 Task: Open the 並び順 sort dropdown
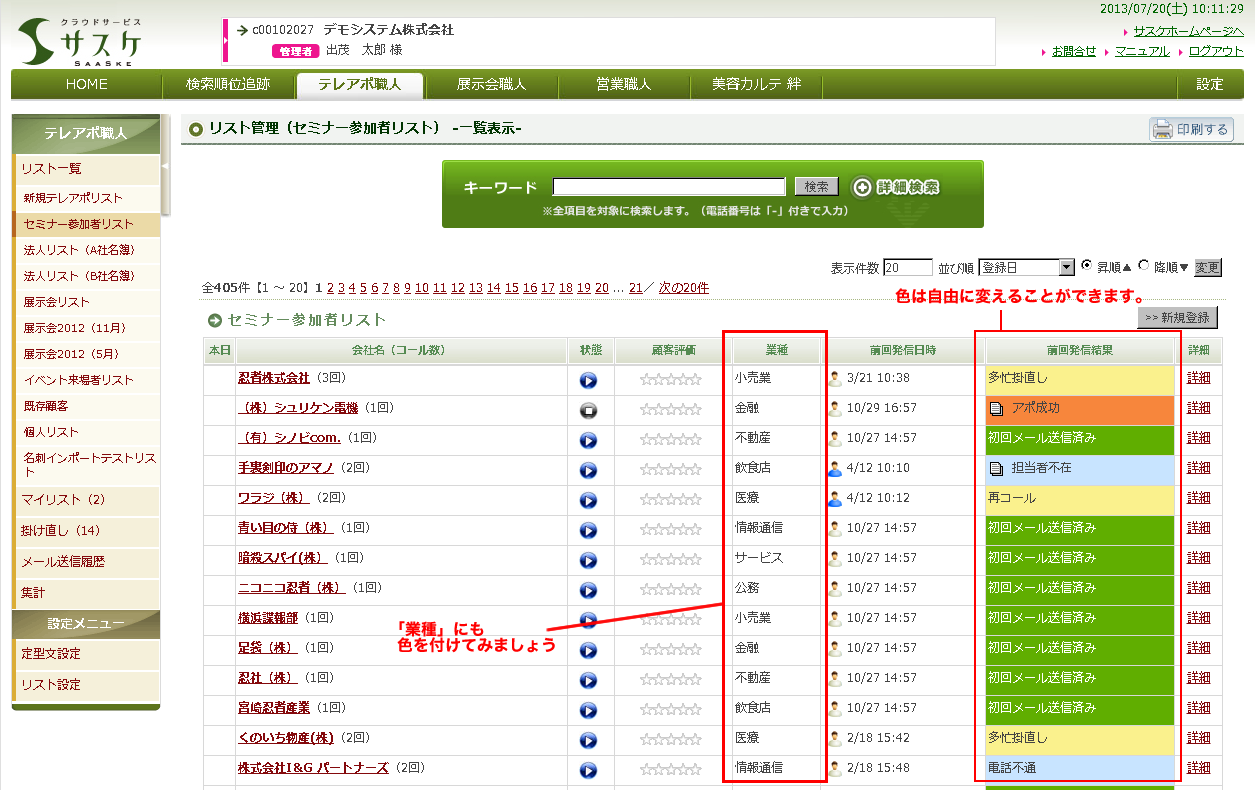coord(1066,267)
